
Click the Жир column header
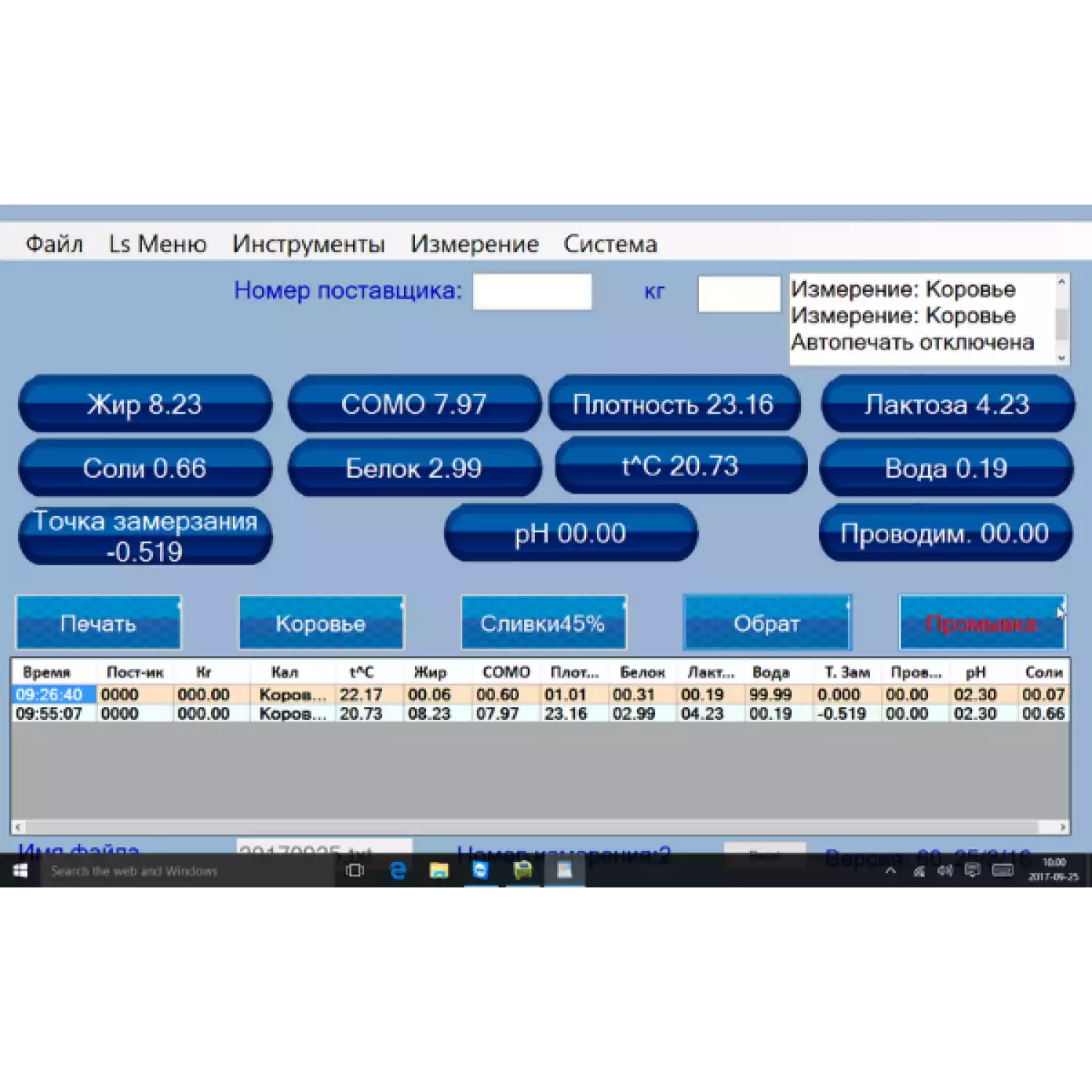point(430,672)
